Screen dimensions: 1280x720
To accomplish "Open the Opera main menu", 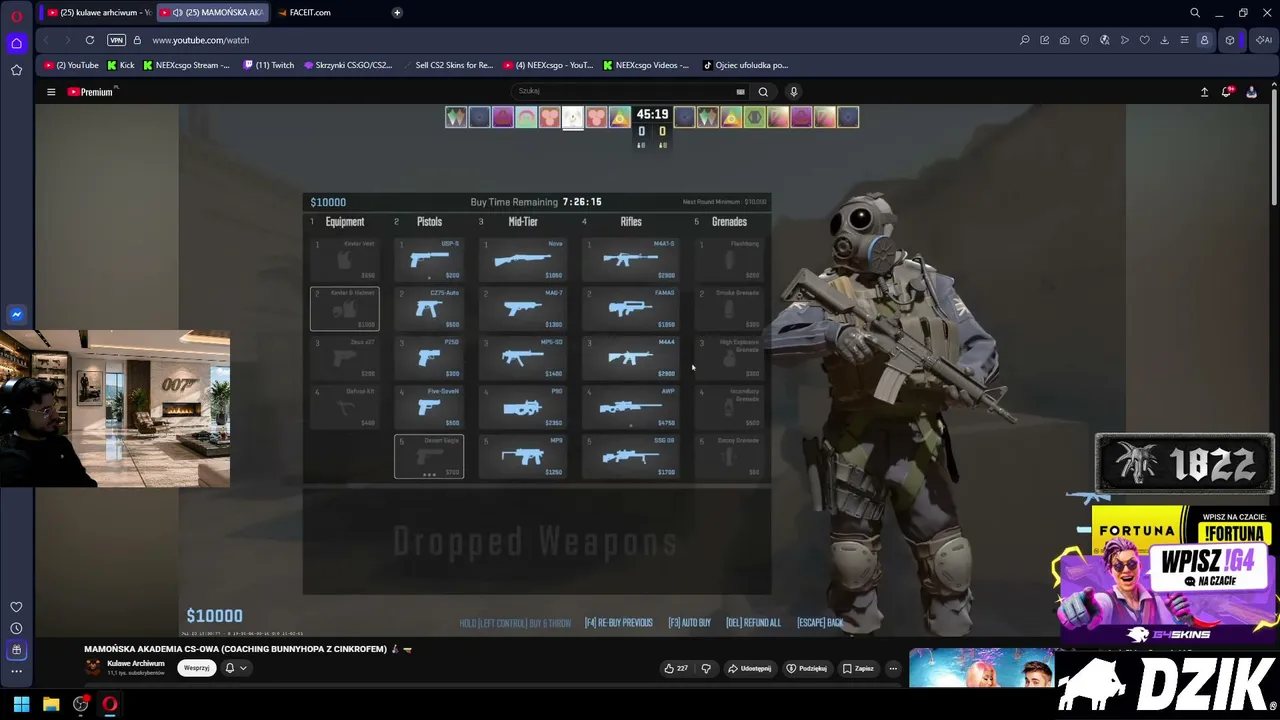I will pos(16,15).
